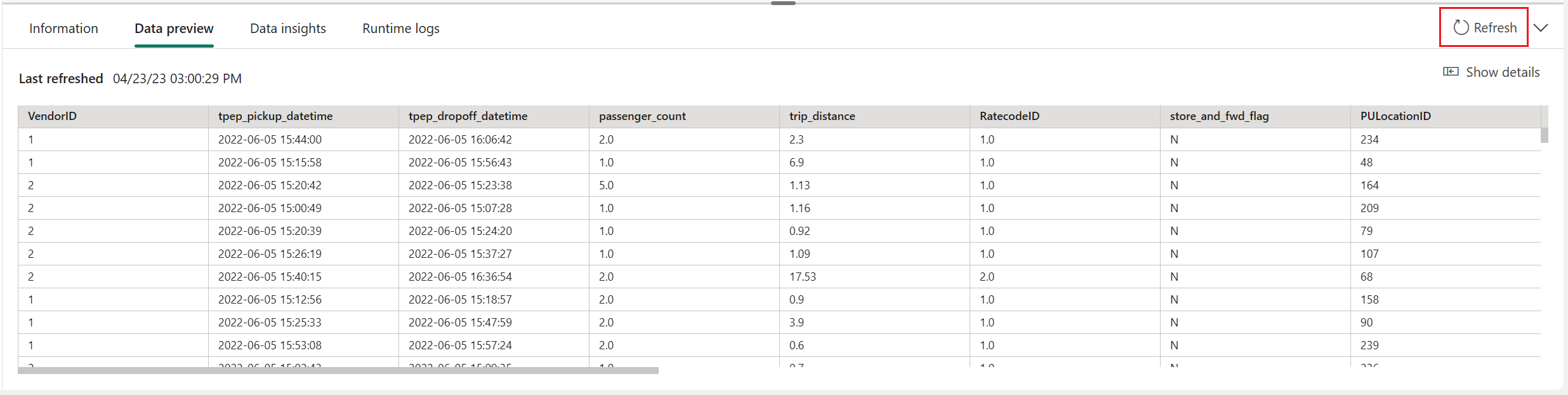
Task: Expand the chevron next to Refresh
Action: (x=1541, y=28)
